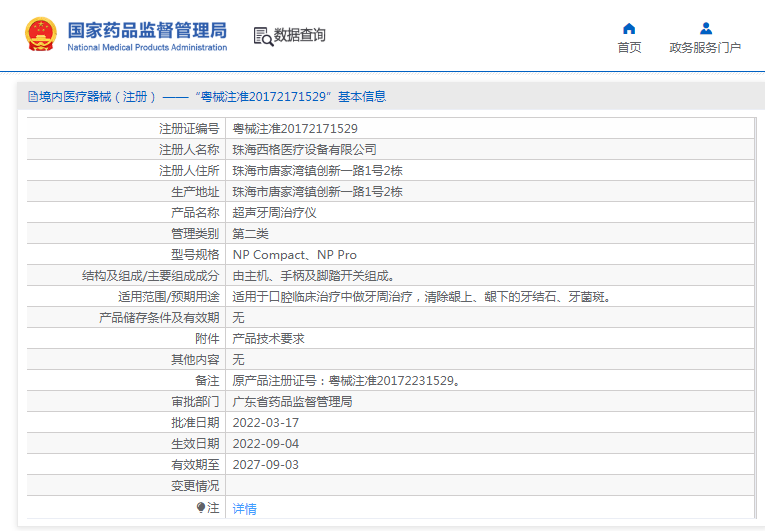Viewport: 765px width, 531px height.
Task: Click the 备注 label
Action: click(x=207, y=380)
